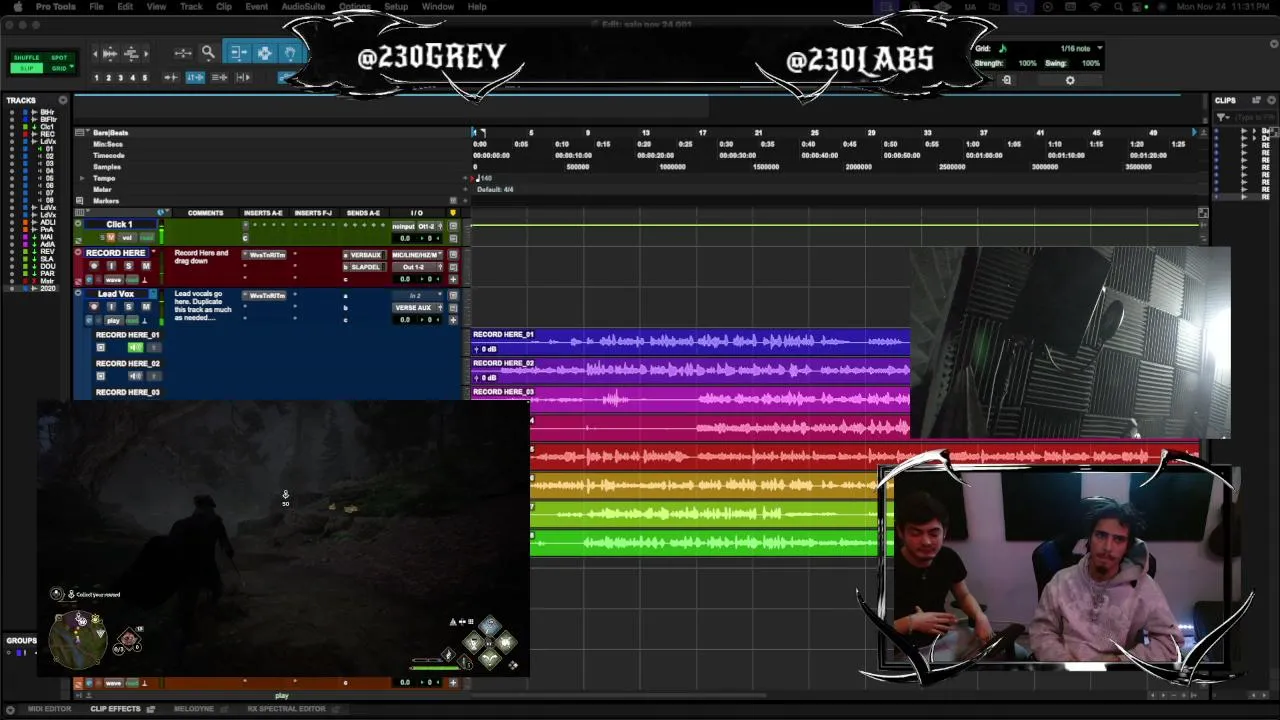Open the Track menu

point(191,6)
